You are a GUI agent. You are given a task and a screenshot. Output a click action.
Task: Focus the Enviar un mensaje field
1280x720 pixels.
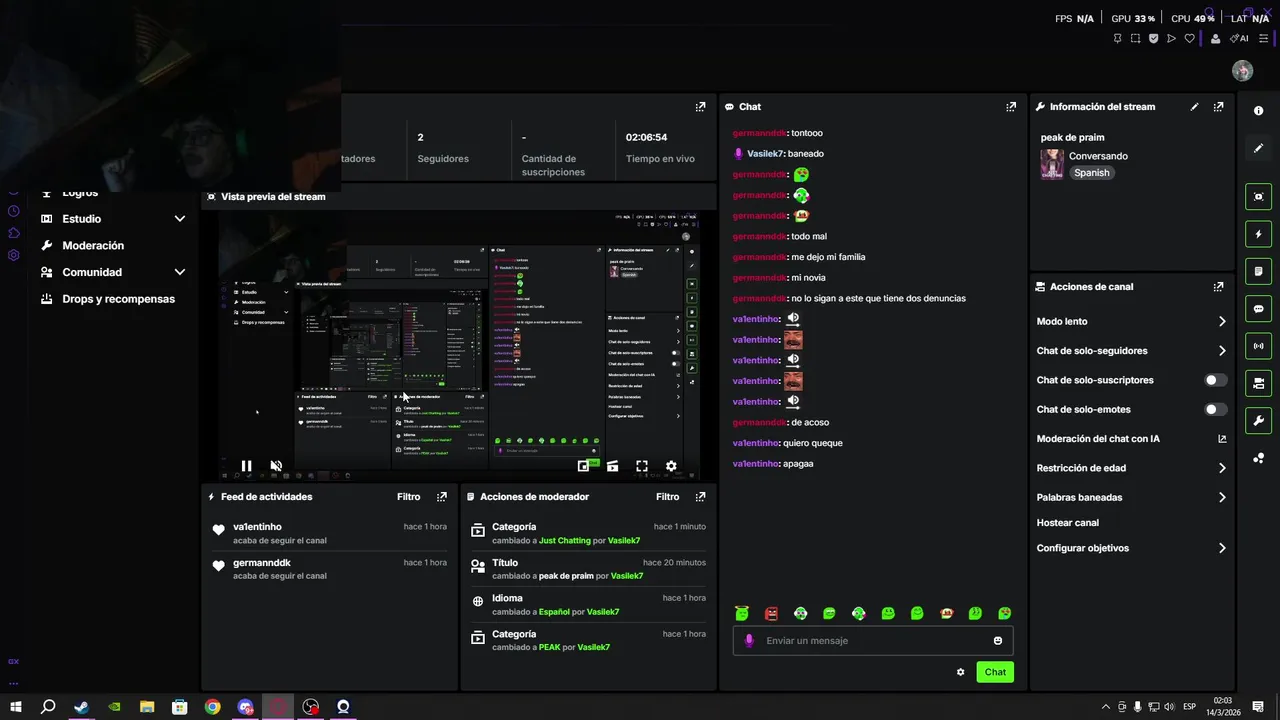873,641
